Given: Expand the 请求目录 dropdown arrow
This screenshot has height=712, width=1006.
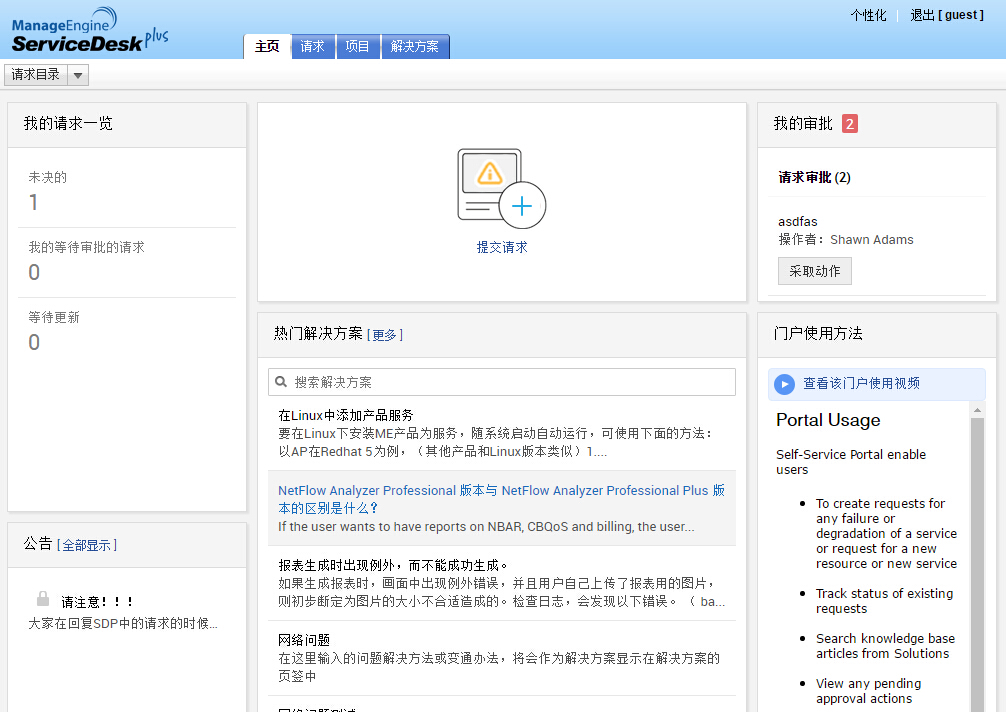Looking at the screenshot, I should (78, 75).
